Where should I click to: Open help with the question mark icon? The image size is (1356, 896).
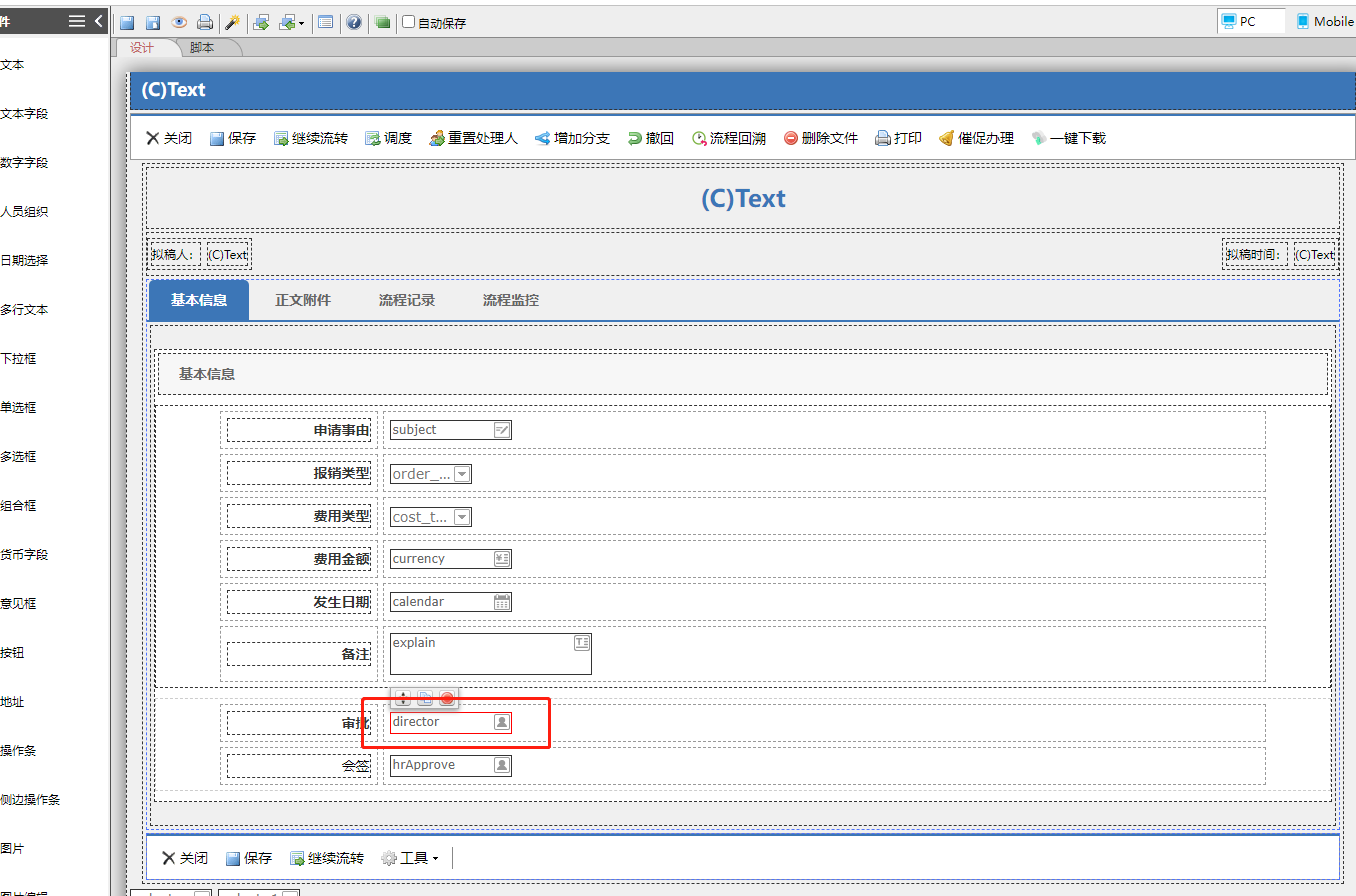[x=354, y=22]
